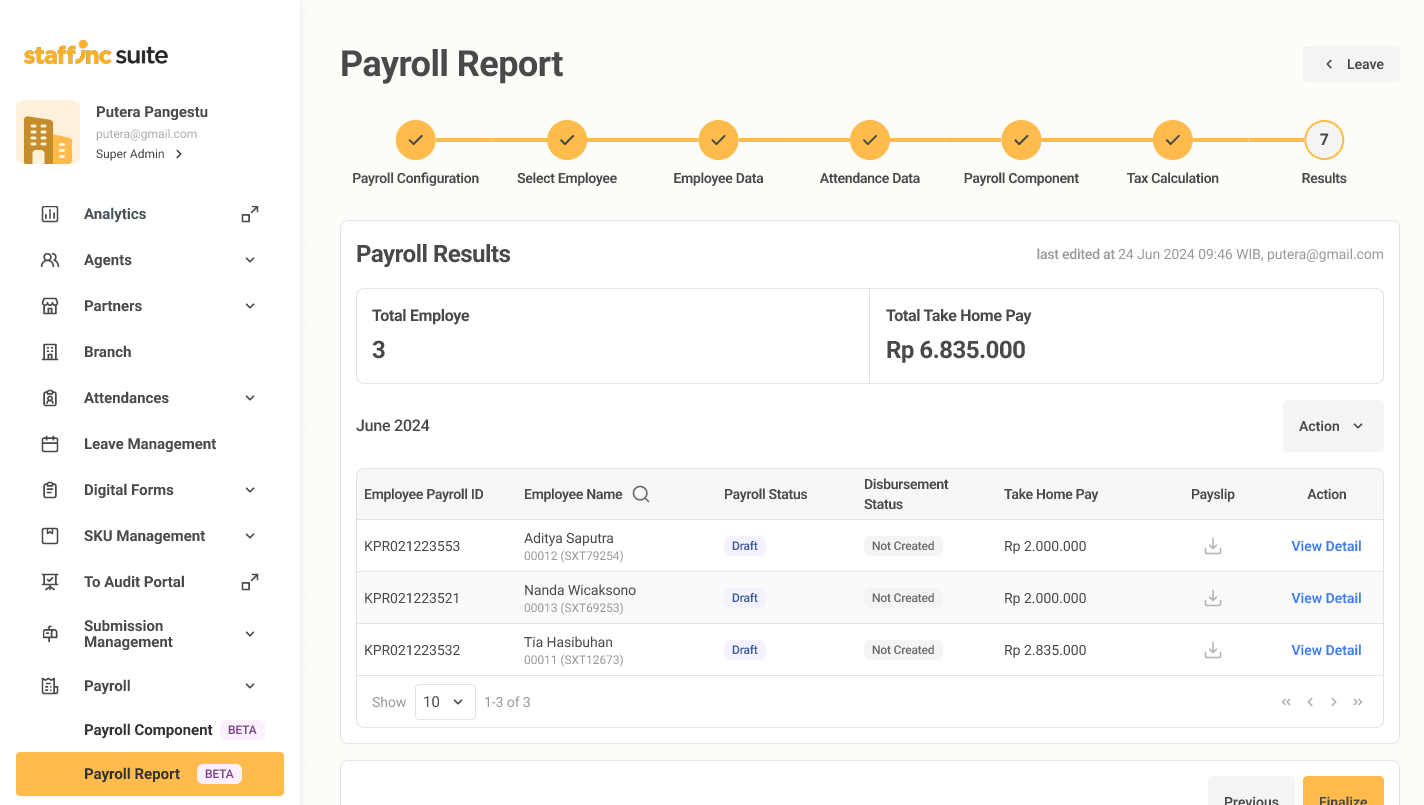Open Analytics external link icon
The width and height of the screenshot is (1424, 805).
(250, 214)
